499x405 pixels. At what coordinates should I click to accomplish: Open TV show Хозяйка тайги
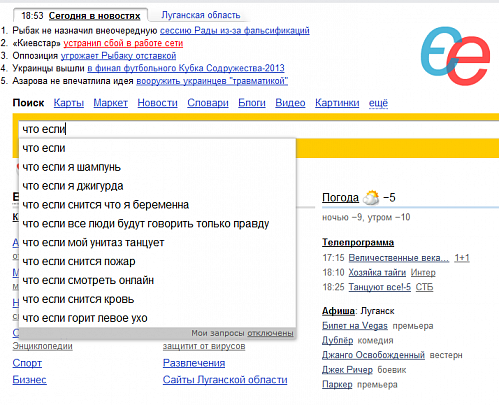click(377, 273)
